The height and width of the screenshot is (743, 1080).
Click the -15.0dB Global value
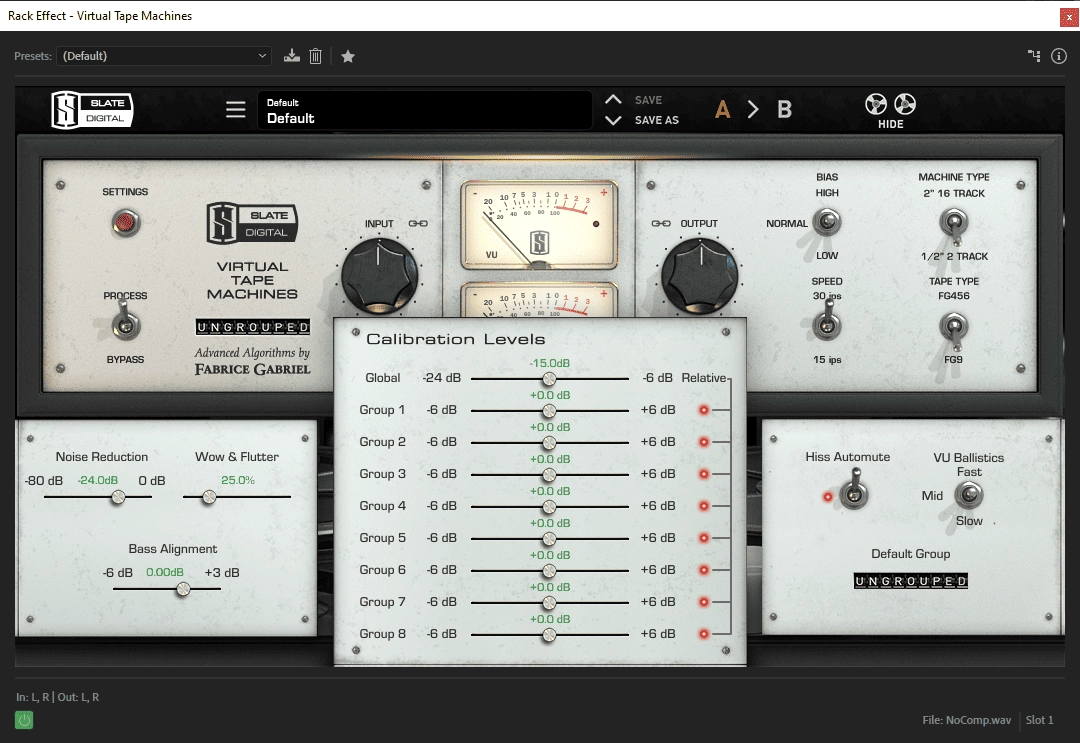[550, 363]
